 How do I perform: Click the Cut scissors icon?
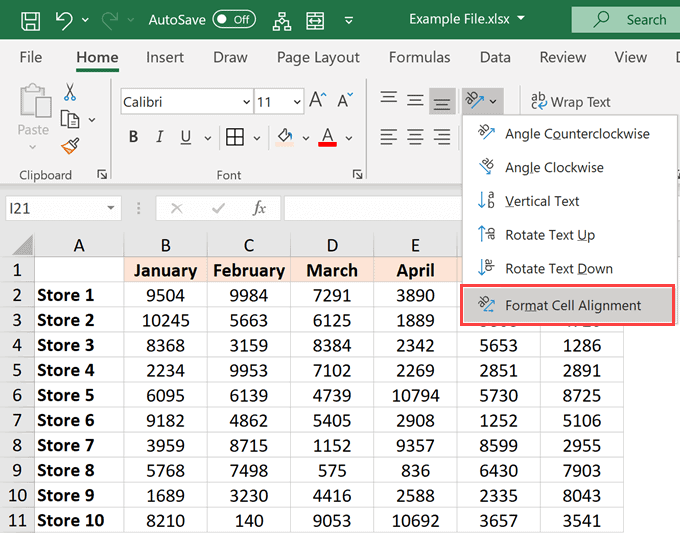click(70, 92)
